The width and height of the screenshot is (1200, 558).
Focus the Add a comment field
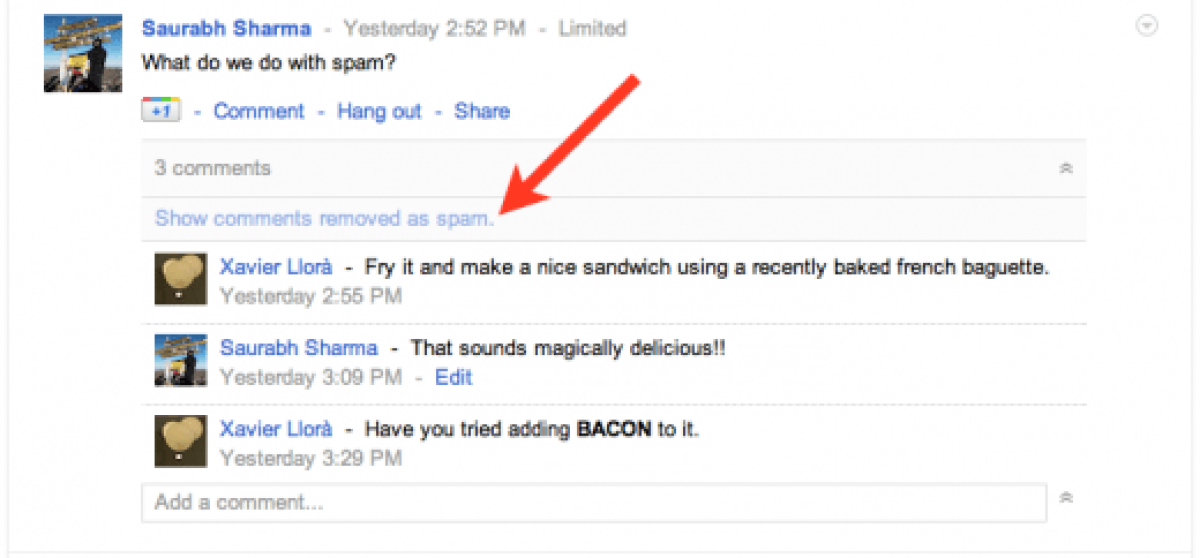(x=593, y=502)
